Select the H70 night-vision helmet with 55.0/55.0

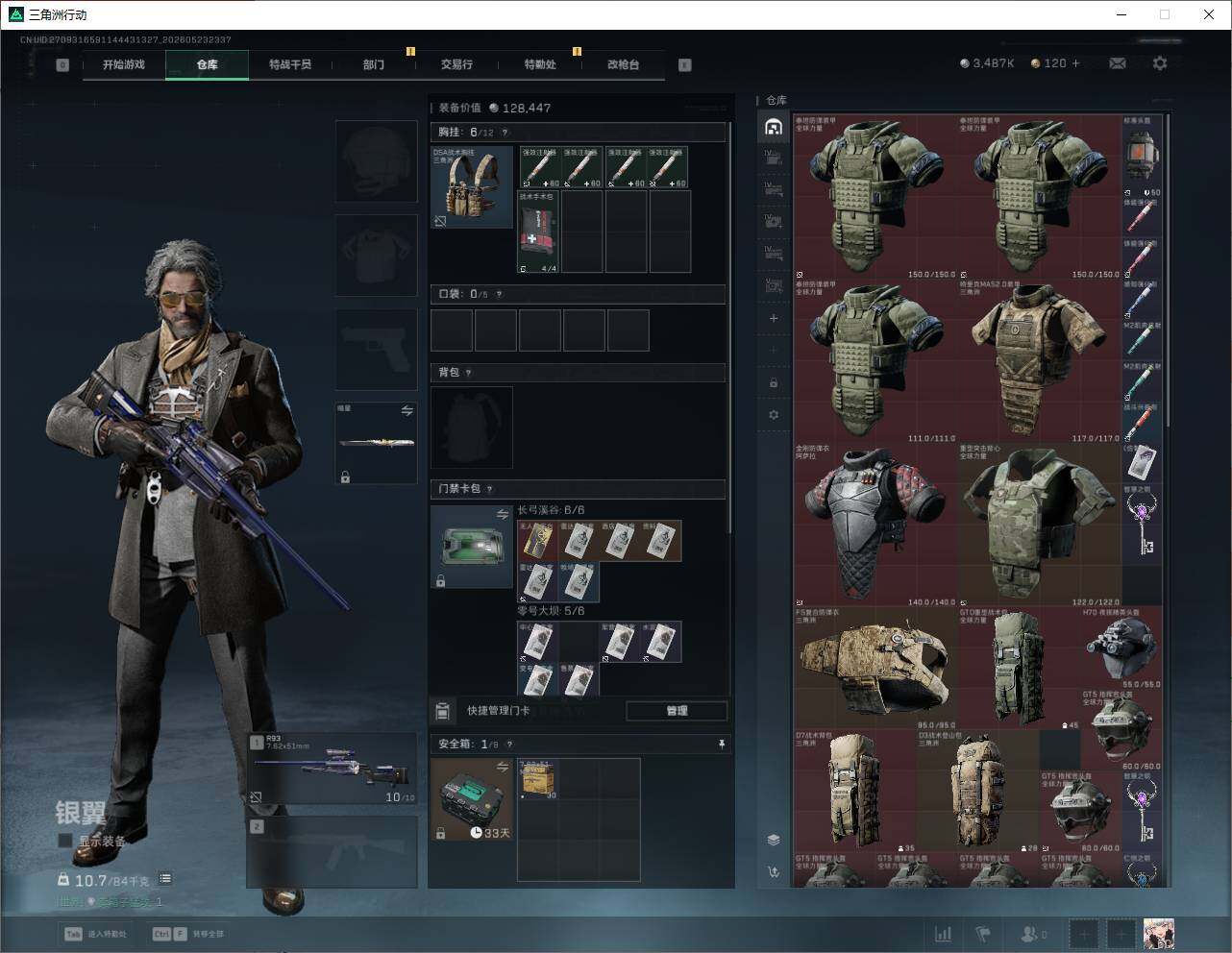pos(1121,648)
